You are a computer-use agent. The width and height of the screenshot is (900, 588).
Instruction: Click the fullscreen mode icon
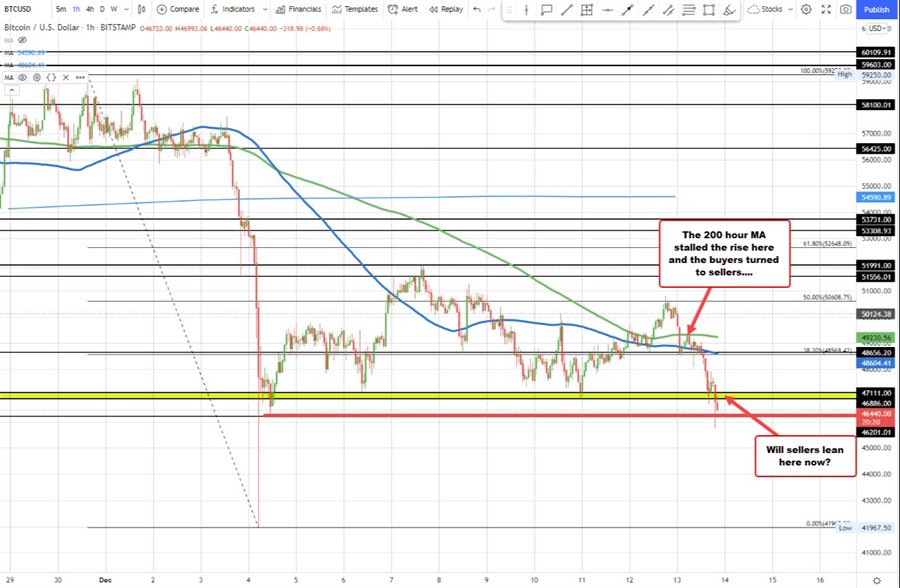coord(826,9)
